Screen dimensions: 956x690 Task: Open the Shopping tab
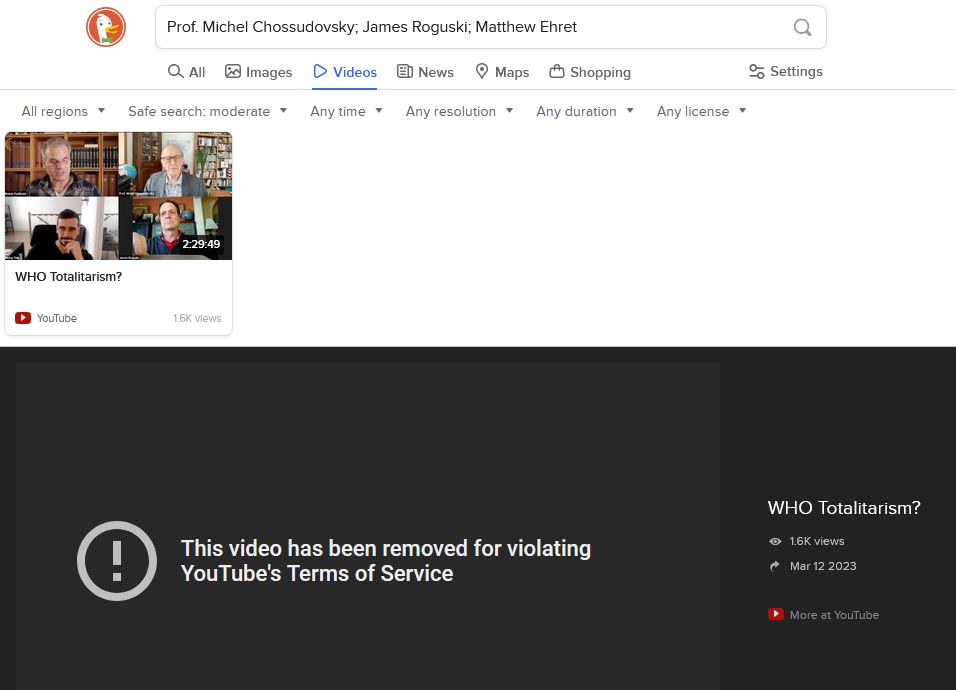pos(590,72)
